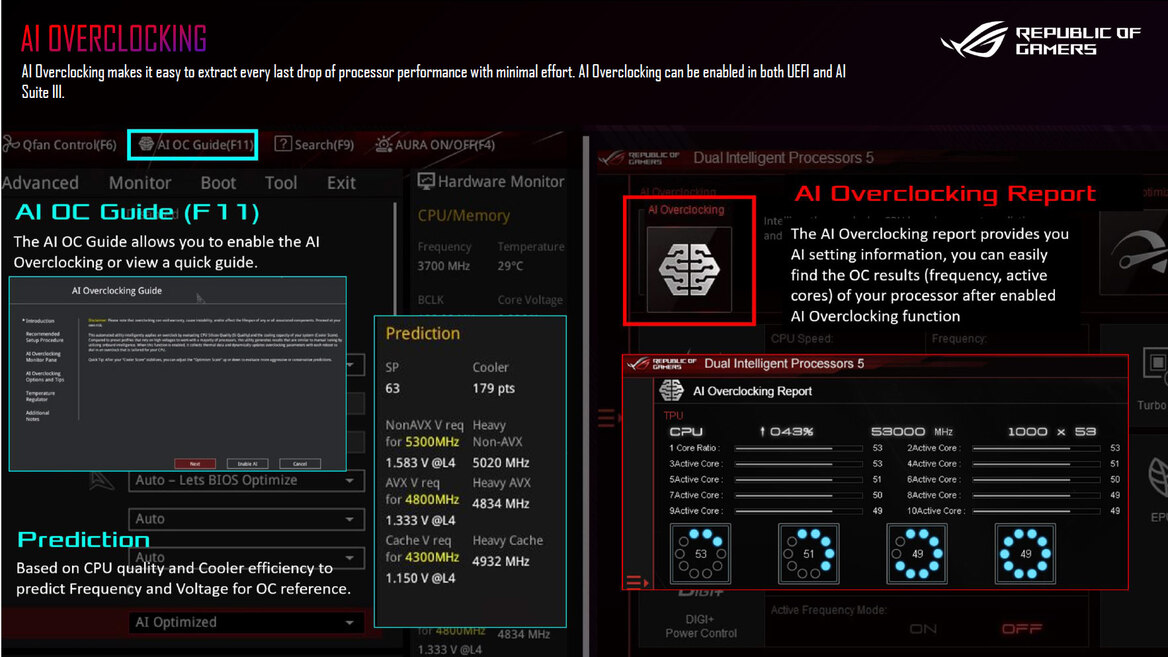Adjust the 8Active Core slider
Screen dimensions: 1168x657
[1036, 495]
